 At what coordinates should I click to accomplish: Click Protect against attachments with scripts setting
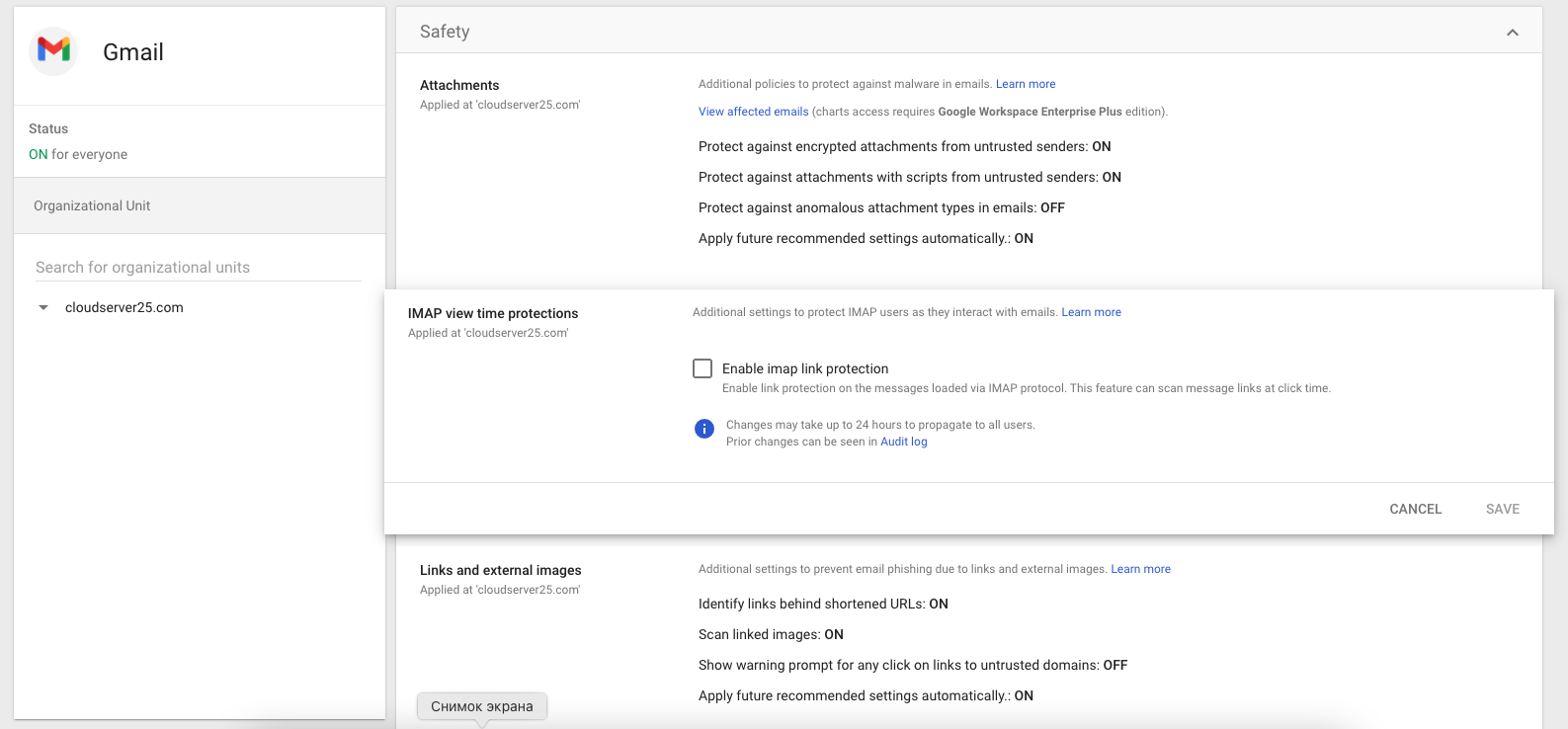pyautogui.click(x=910, y=177)
